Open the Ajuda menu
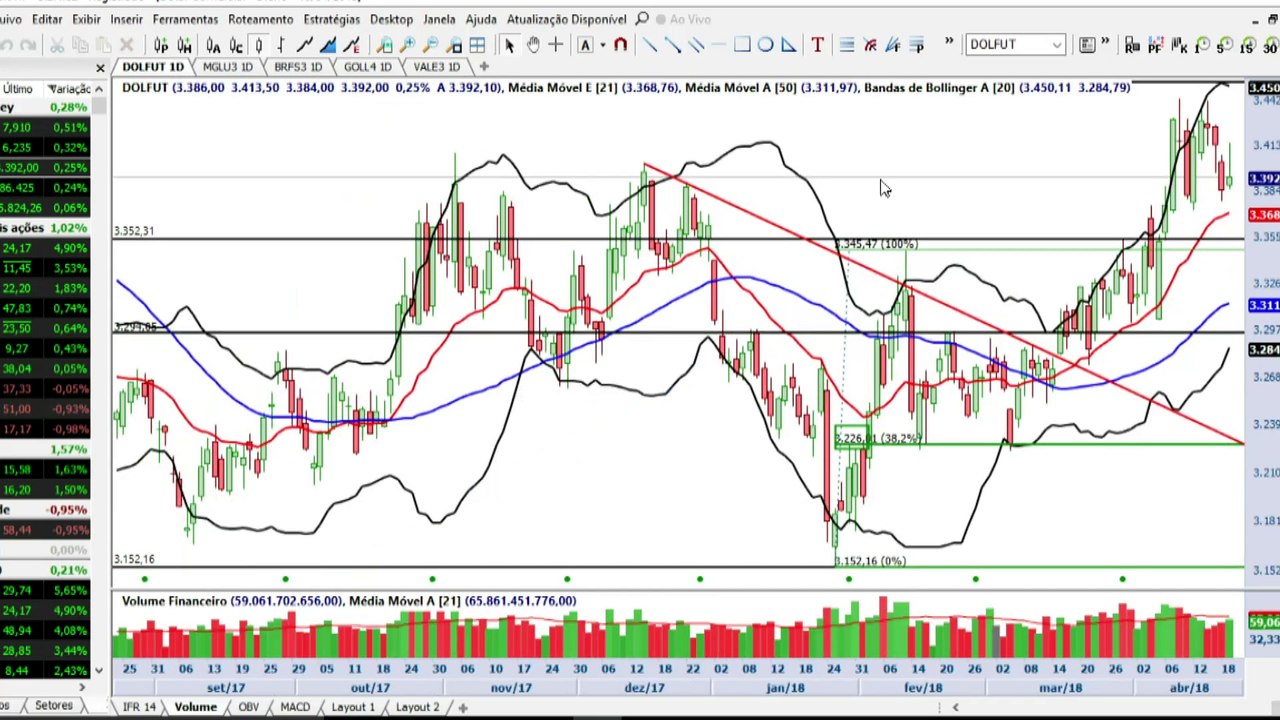This screenshot has width=1280, height=720. [481, 19]
